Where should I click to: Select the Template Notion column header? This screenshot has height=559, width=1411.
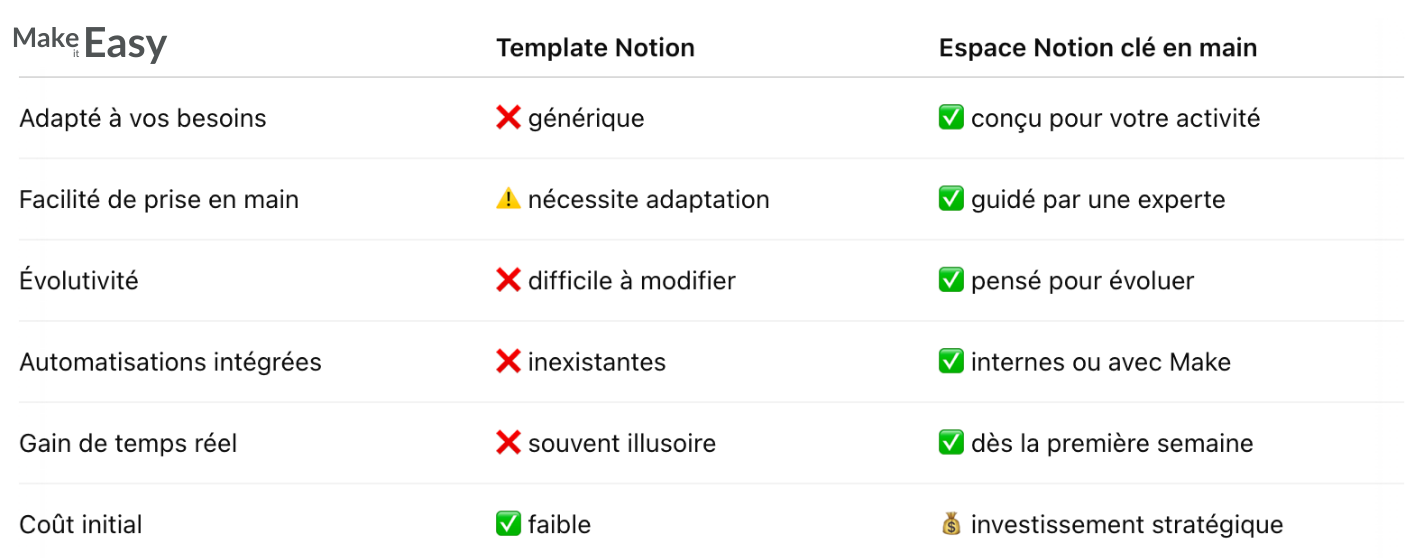click(x=595, y=47)
